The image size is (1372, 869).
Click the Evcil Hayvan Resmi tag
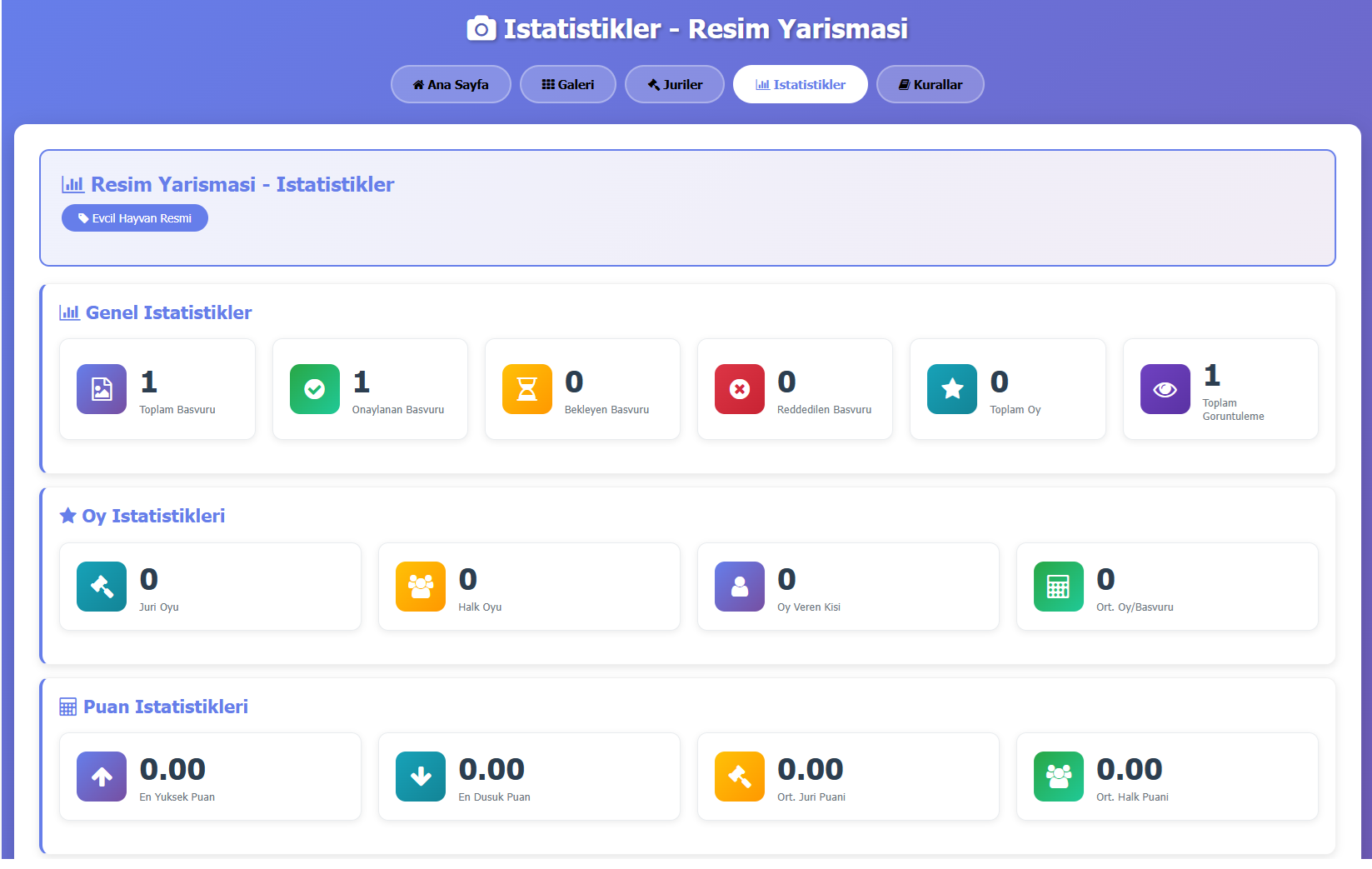click(x=135, y=218)
